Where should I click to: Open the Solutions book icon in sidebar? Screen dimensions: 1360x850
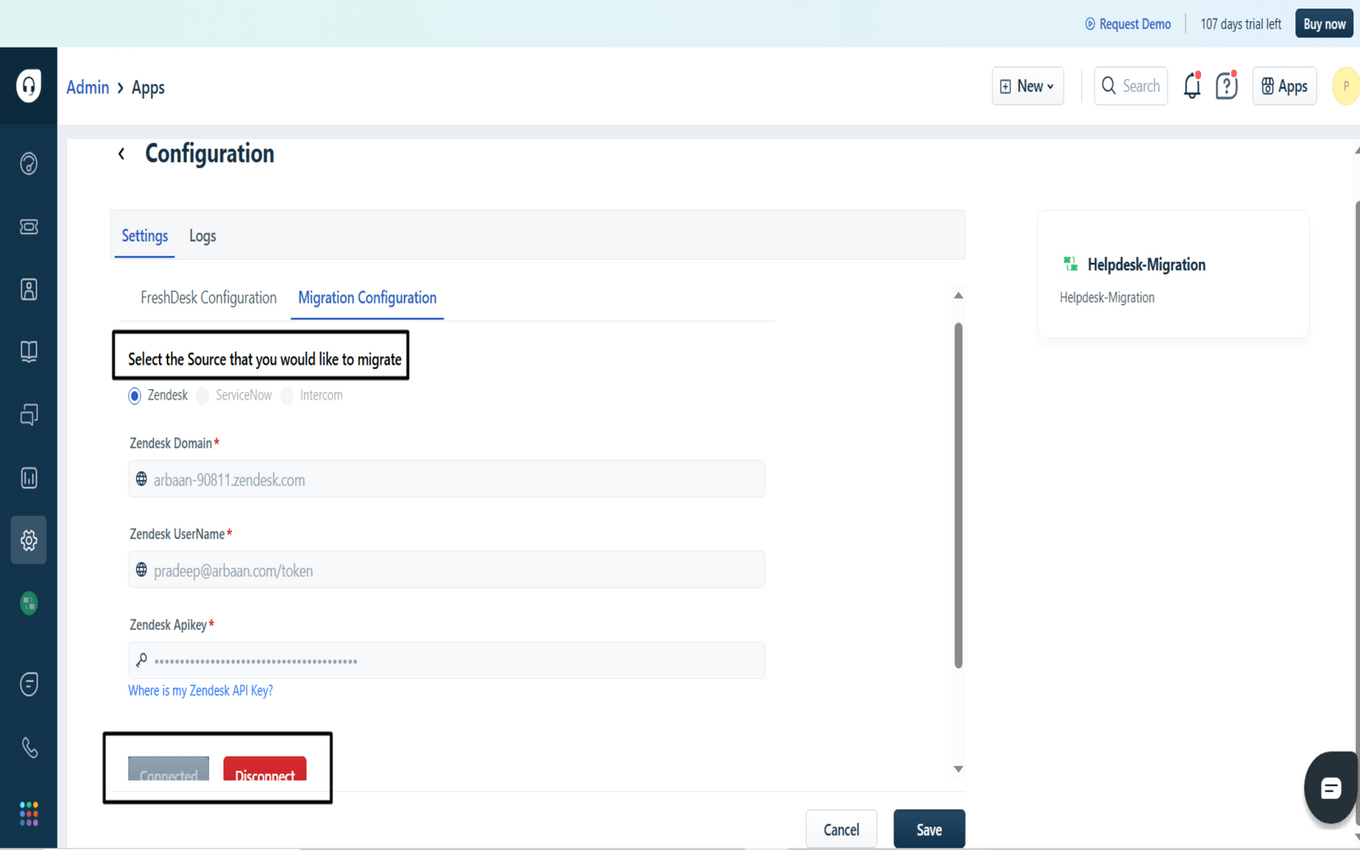[29, 351]
